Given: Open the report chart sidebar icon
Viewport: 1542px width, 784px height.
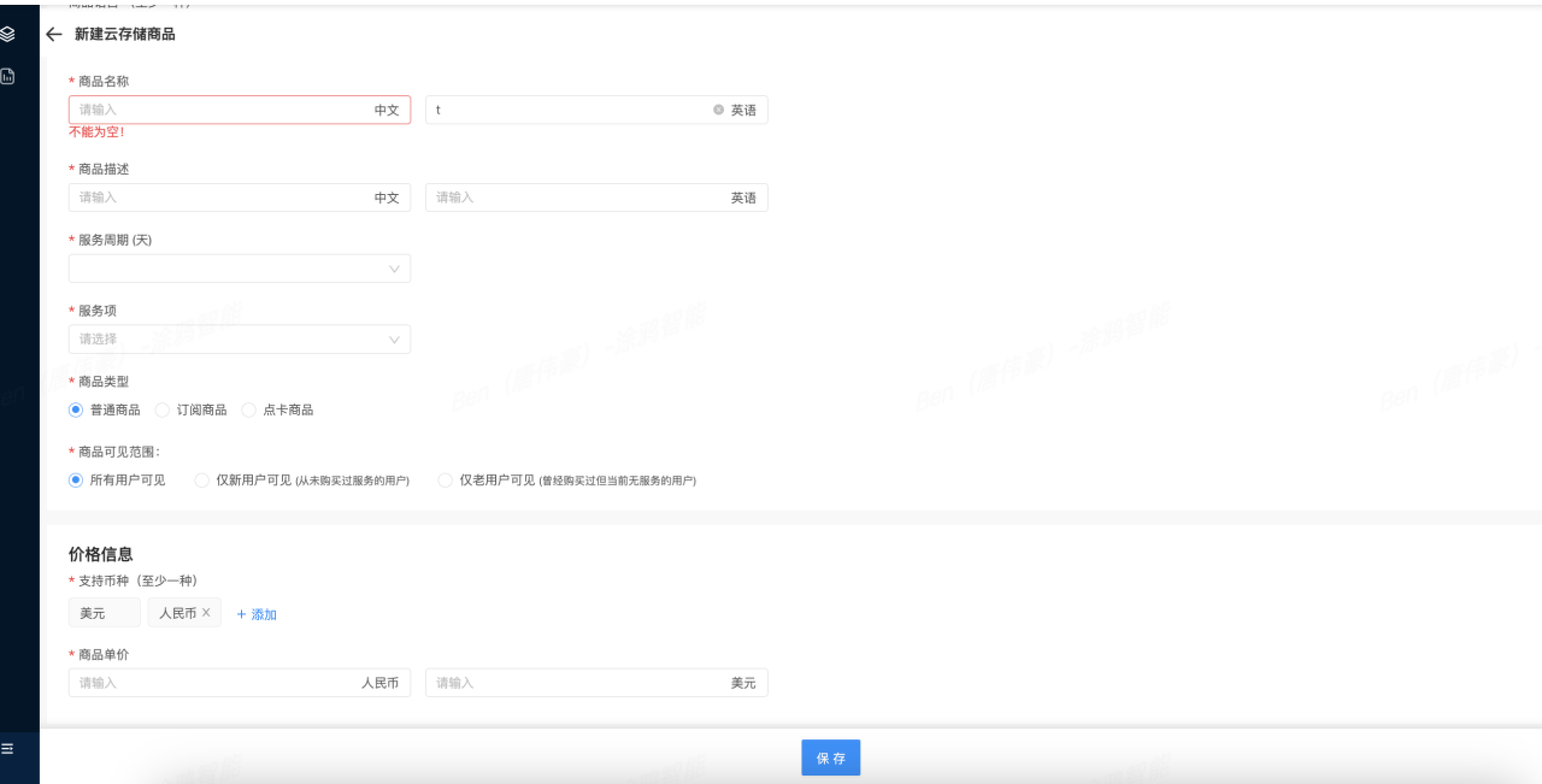Looking at the screenshot, I should pyautogui.click(x=7, y=76).
